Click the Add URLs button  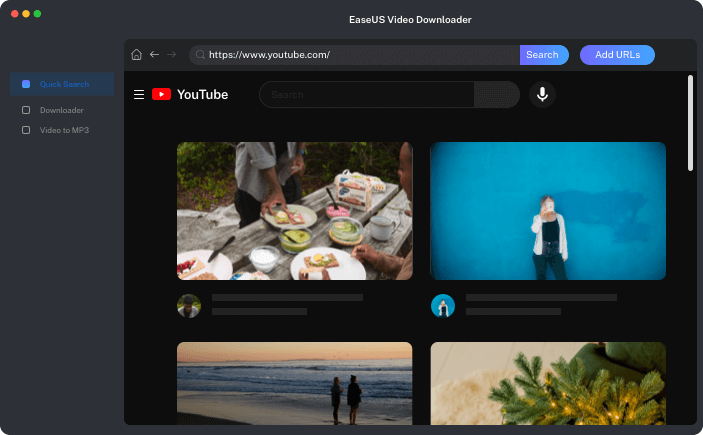pyautogui.click(x=617, y=55)
